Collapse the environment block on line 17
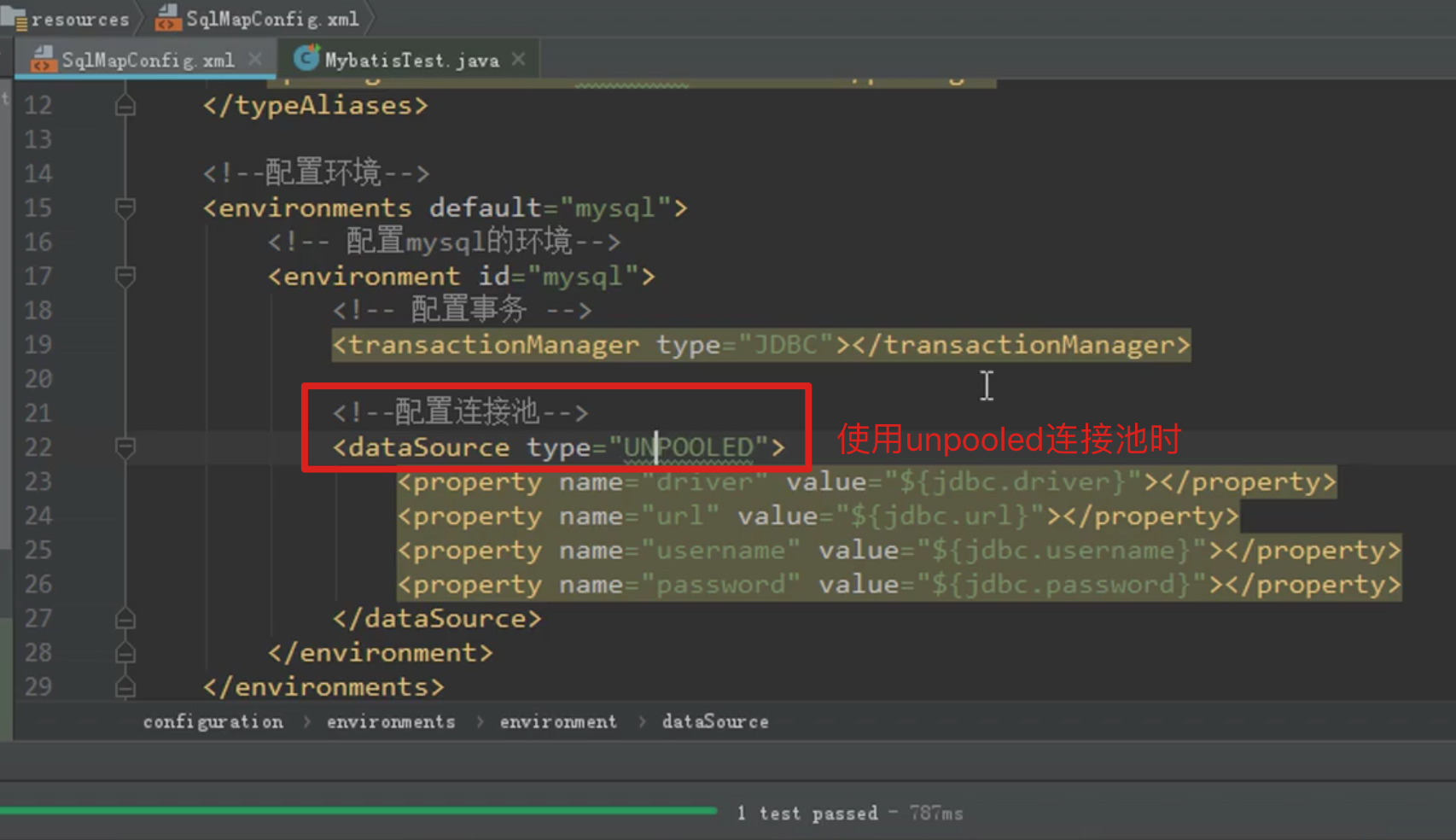This screenshot has width=1456, height=840. pos(125,276)
